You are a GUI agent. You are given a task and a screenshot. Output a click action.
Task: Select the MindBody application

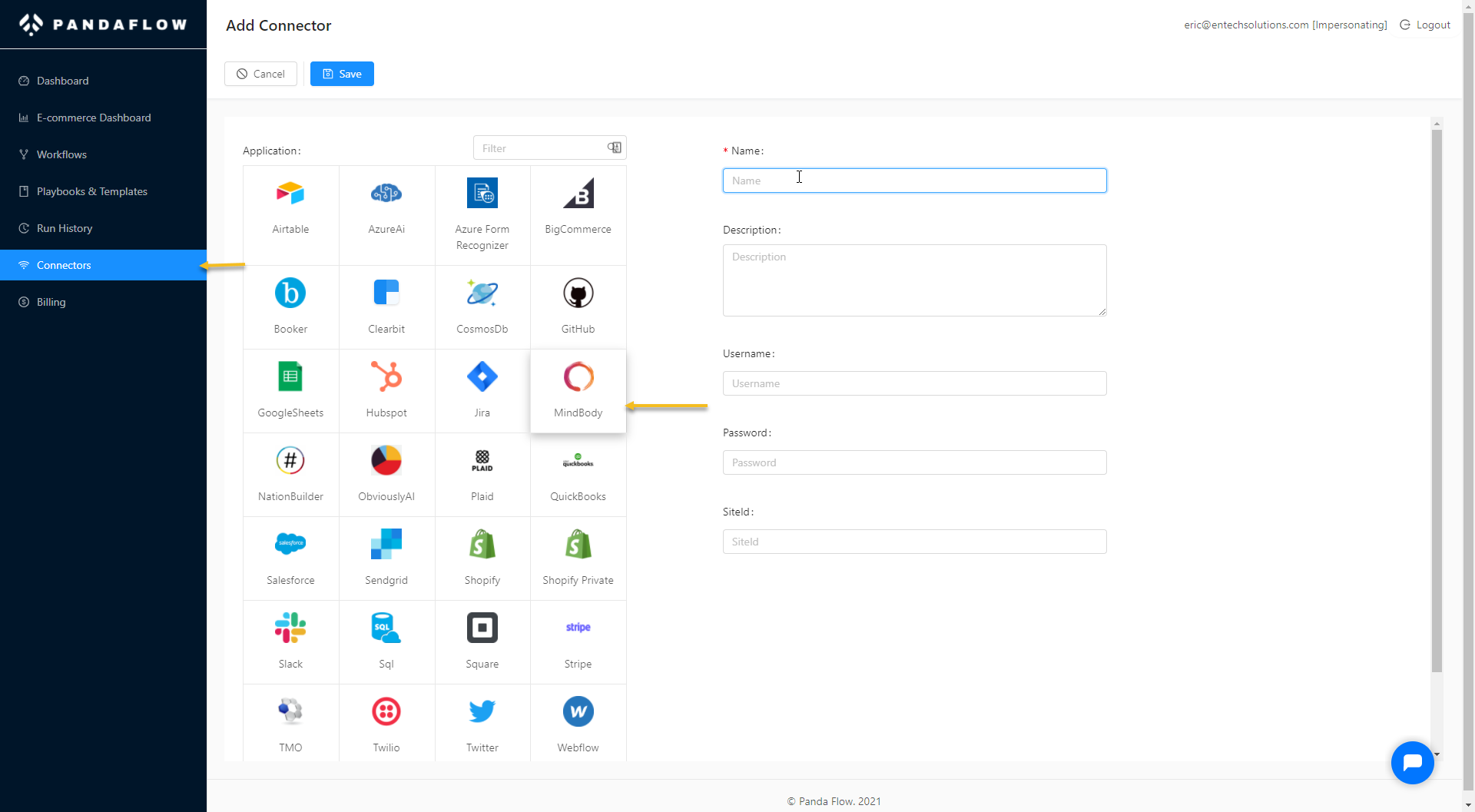(578, 391)
